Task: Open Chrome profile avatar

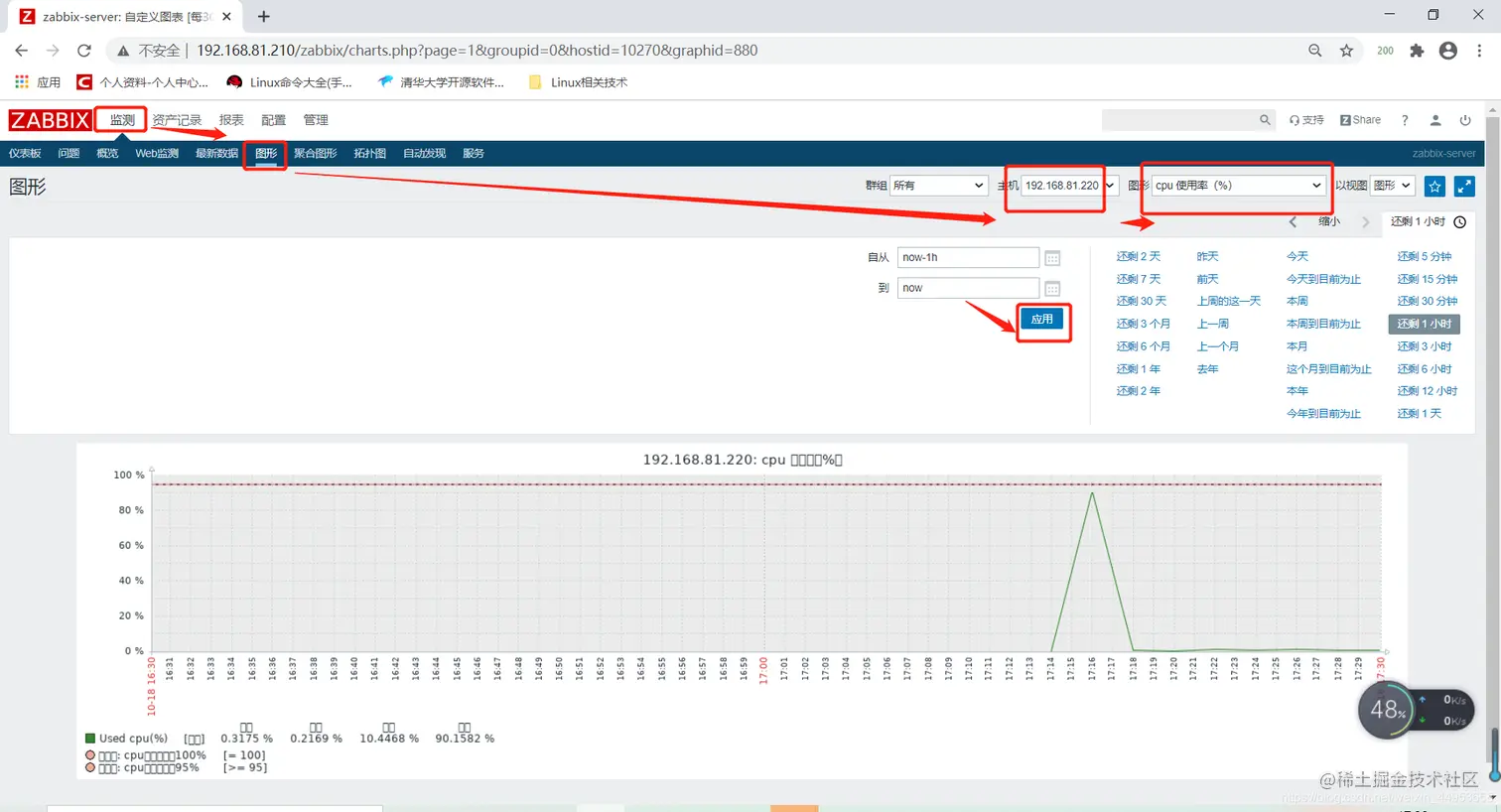Action: tap(1448, 51)
